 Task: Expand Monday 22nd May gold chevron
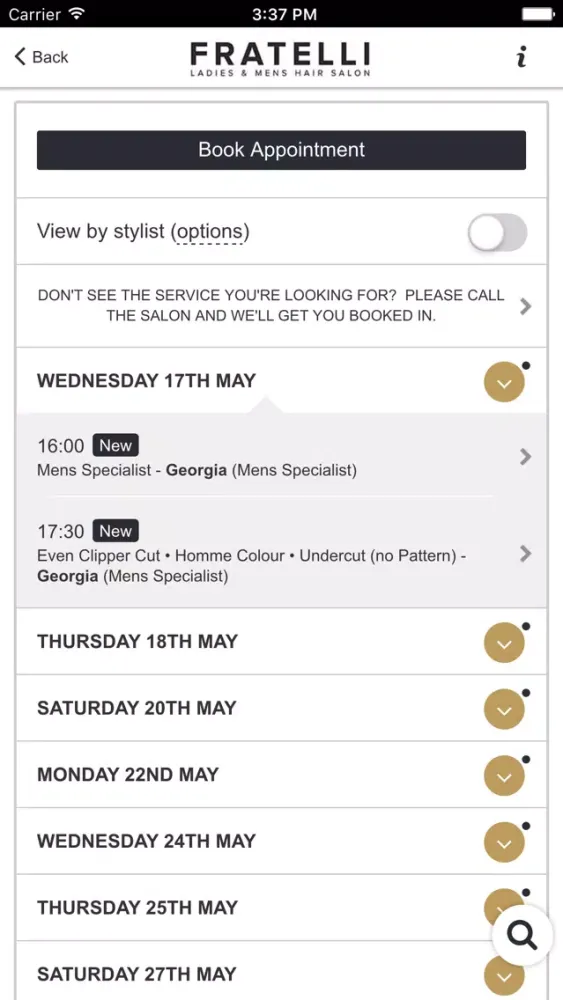click(504, 776)
